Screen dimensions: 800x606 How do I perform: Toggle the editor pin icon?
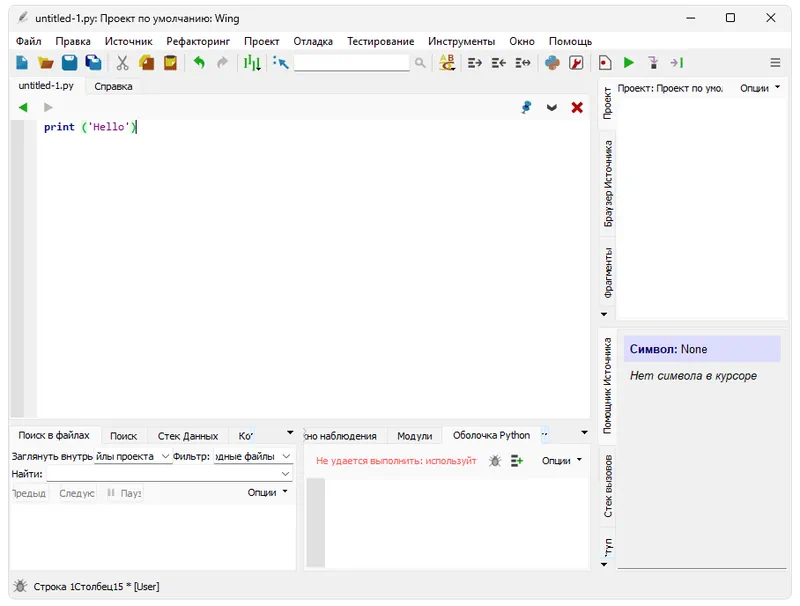526,107
